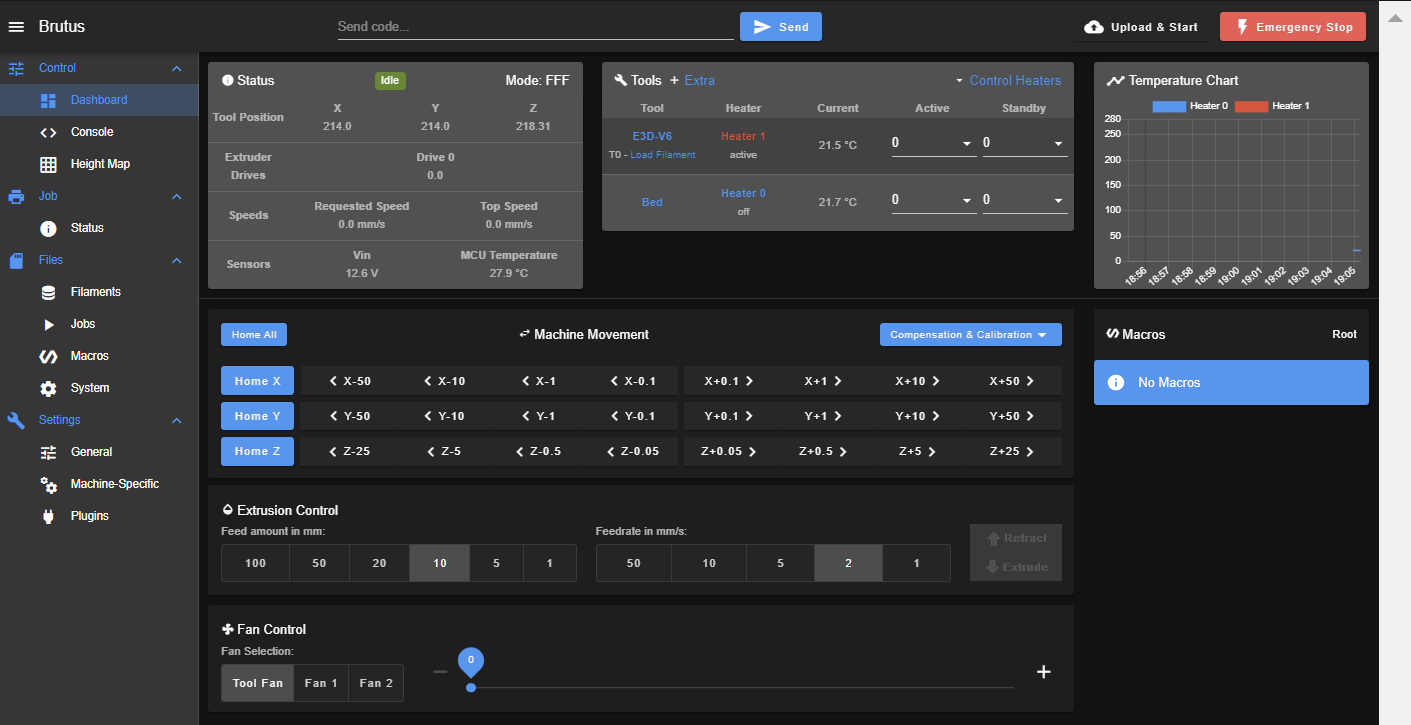Collapse the Files sidebar group
1411x725 pixels.
177,260
